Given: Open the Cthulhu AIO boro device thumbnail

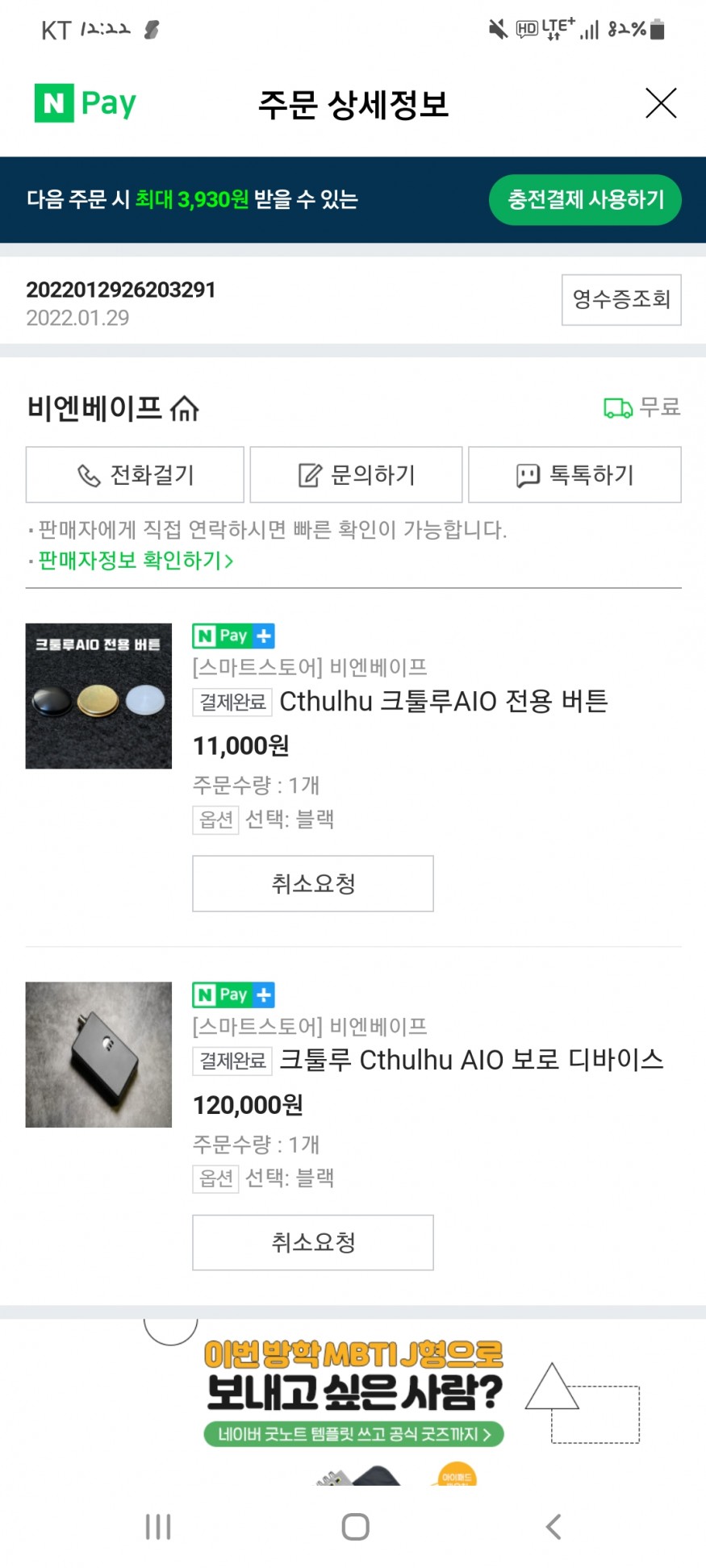Looking at the screenshot, I should pyautogui.click(x=98, y=1054).
